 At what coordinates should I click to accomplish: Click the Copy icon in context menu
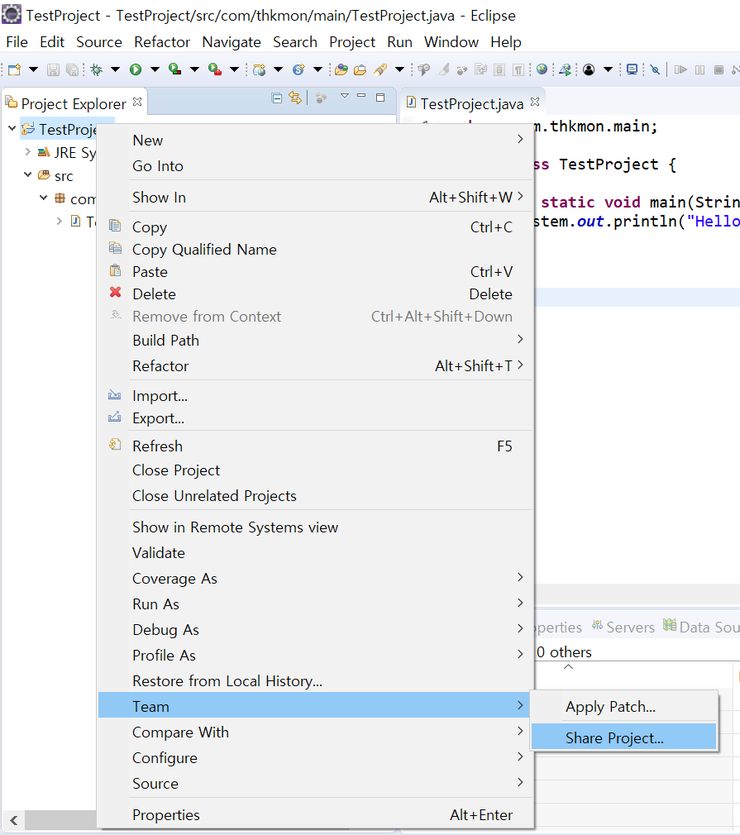pos(115,227)
